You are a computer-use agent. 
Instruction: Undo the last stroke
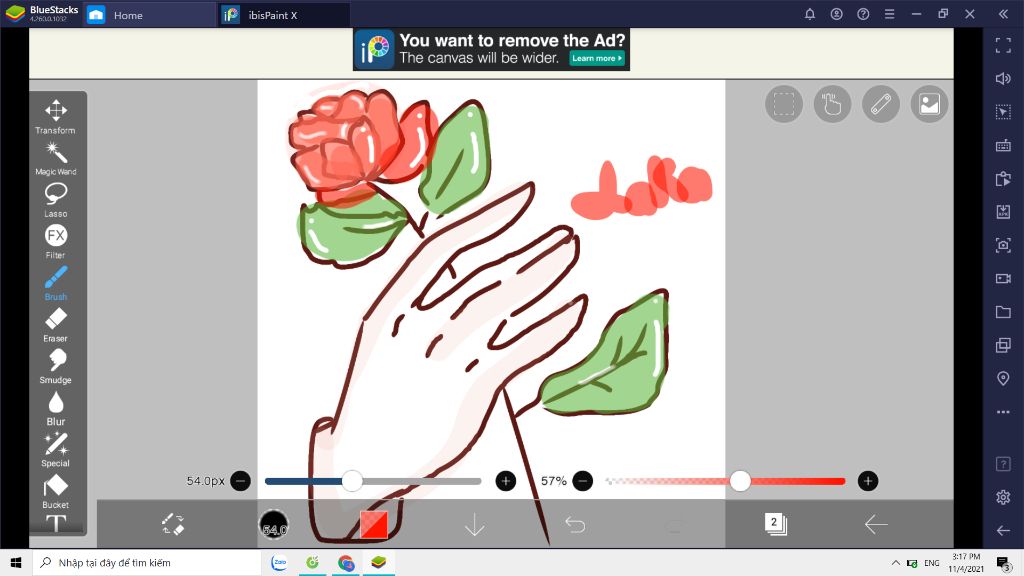[575, 524]
